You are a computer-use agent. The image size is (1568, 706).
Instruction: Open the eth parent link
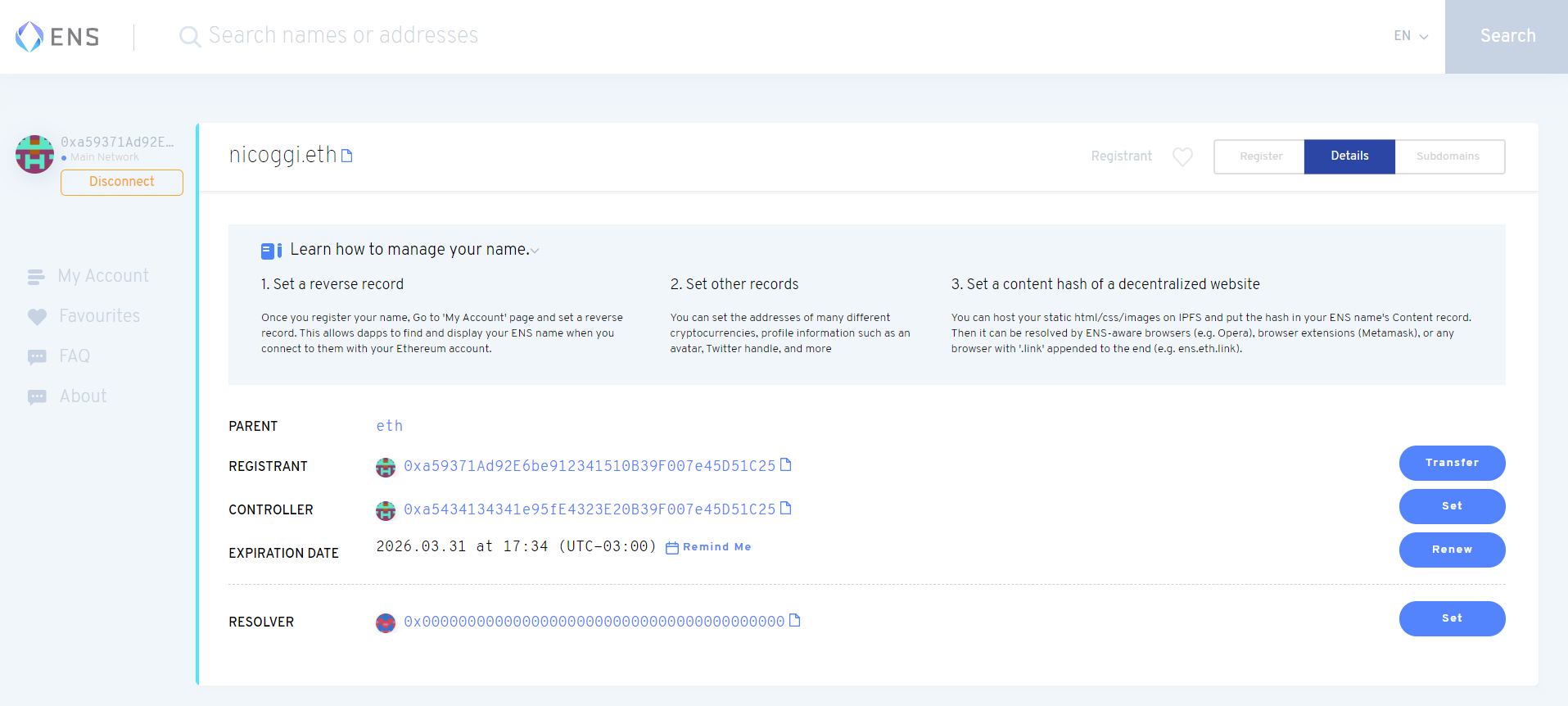point(389,426)
